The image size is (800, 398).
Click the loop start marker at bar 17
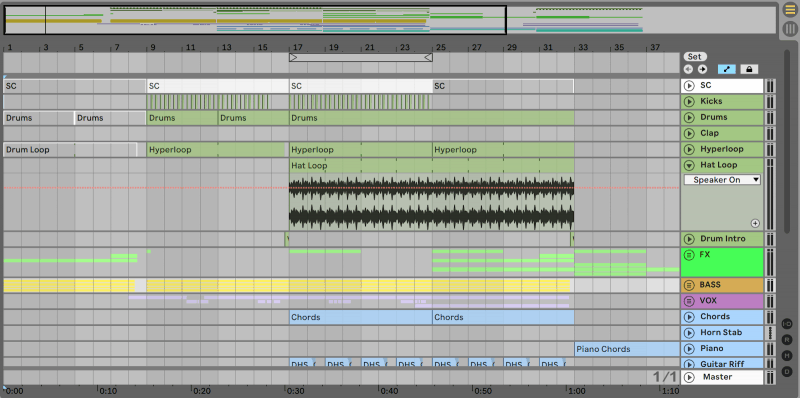click(x=292, y=58)
